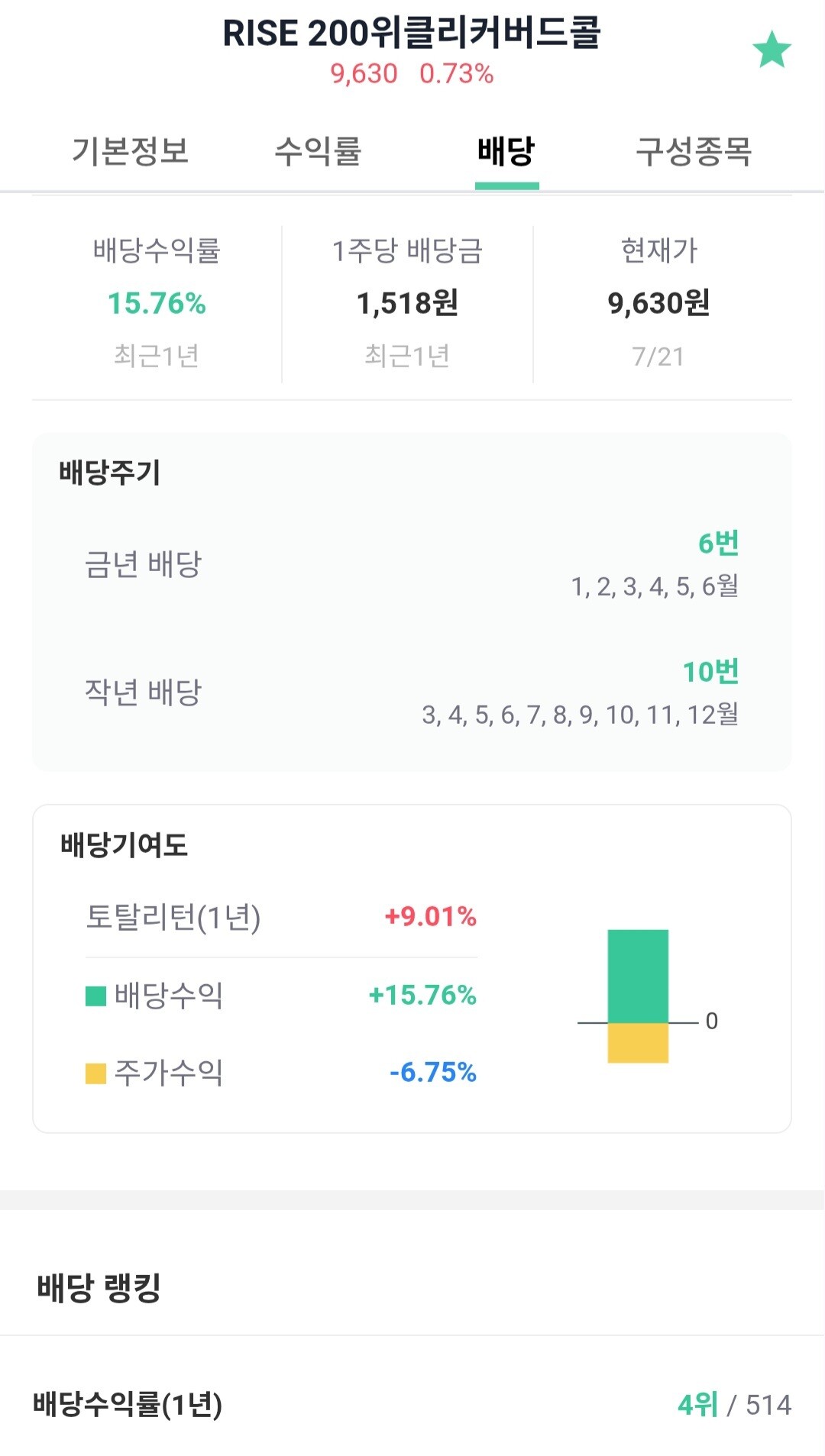Tap the 1,518원 dividend per share
Image resolution: width=825 pixels, height=1456 pixels.
(407, 303)
